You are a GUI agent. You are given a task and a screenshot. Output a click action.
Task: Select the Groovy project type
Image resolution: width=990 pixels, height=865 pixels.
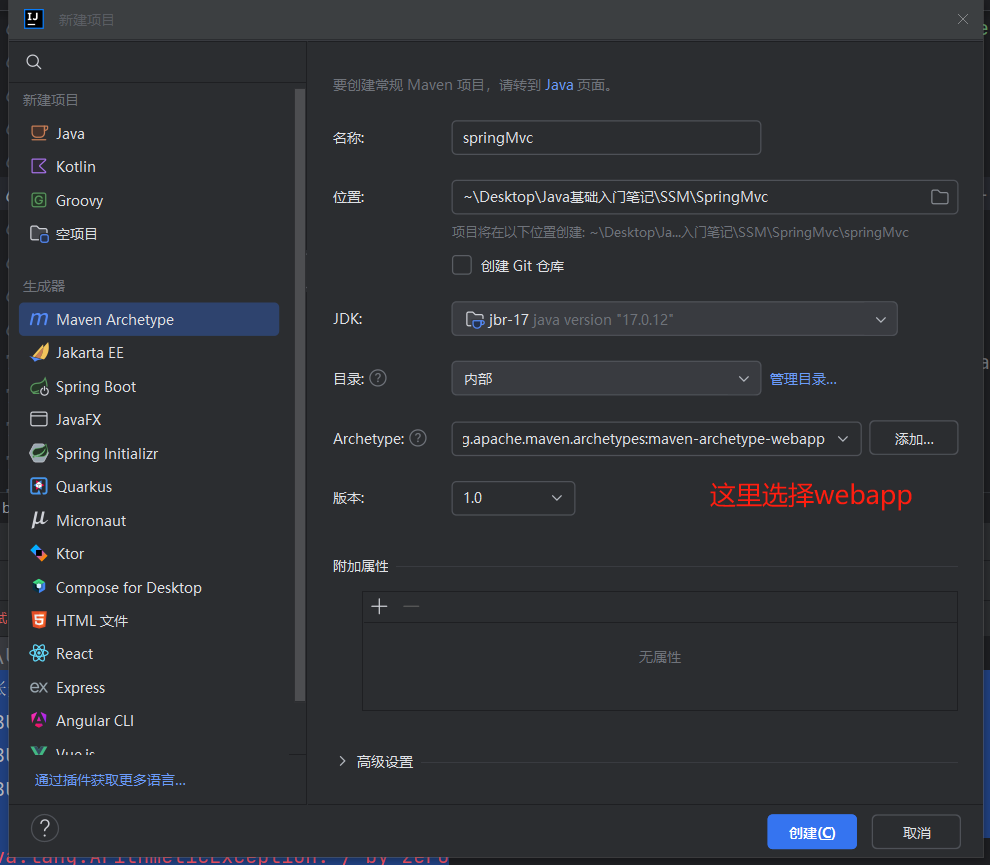point(79,201)
